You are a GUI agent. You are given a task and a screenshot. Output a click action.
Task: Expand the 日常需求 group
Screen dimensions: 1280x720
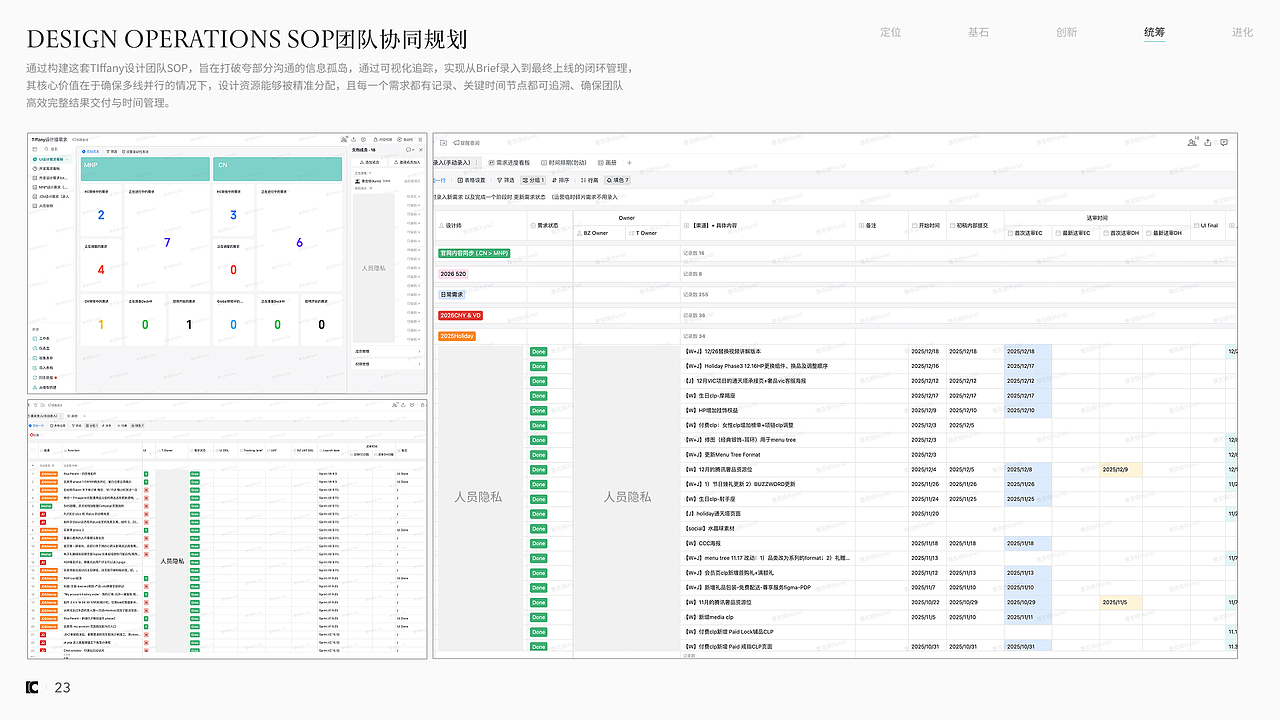(452, 295)
